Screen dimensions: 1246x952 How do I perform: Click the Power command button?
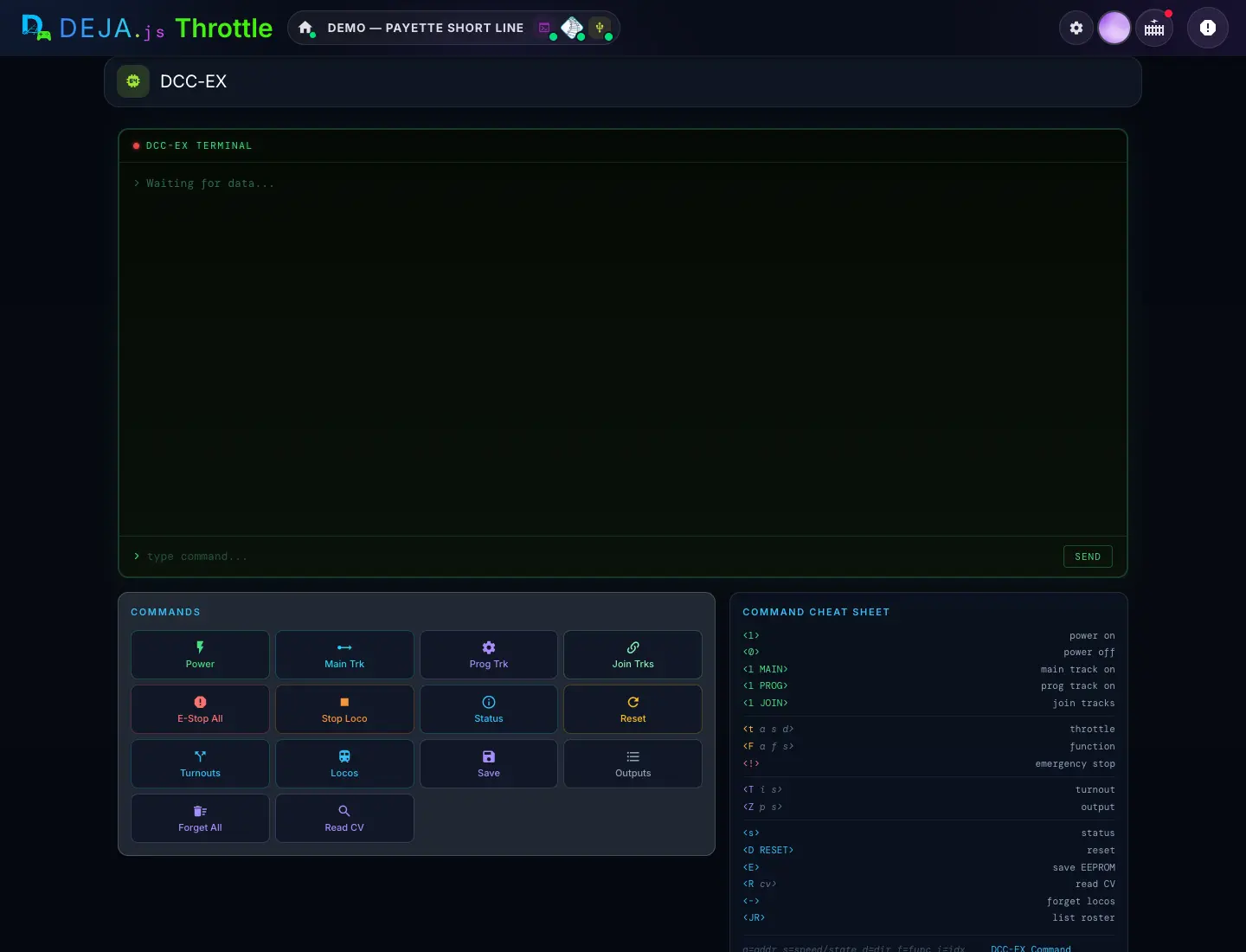click(200, 654)
